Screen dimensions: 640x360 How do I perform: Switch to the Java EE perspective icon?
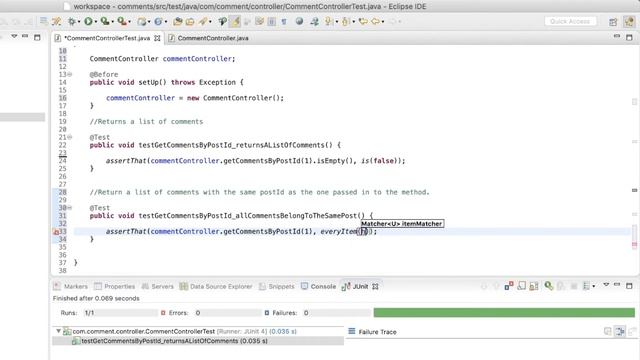pos(629,22)
